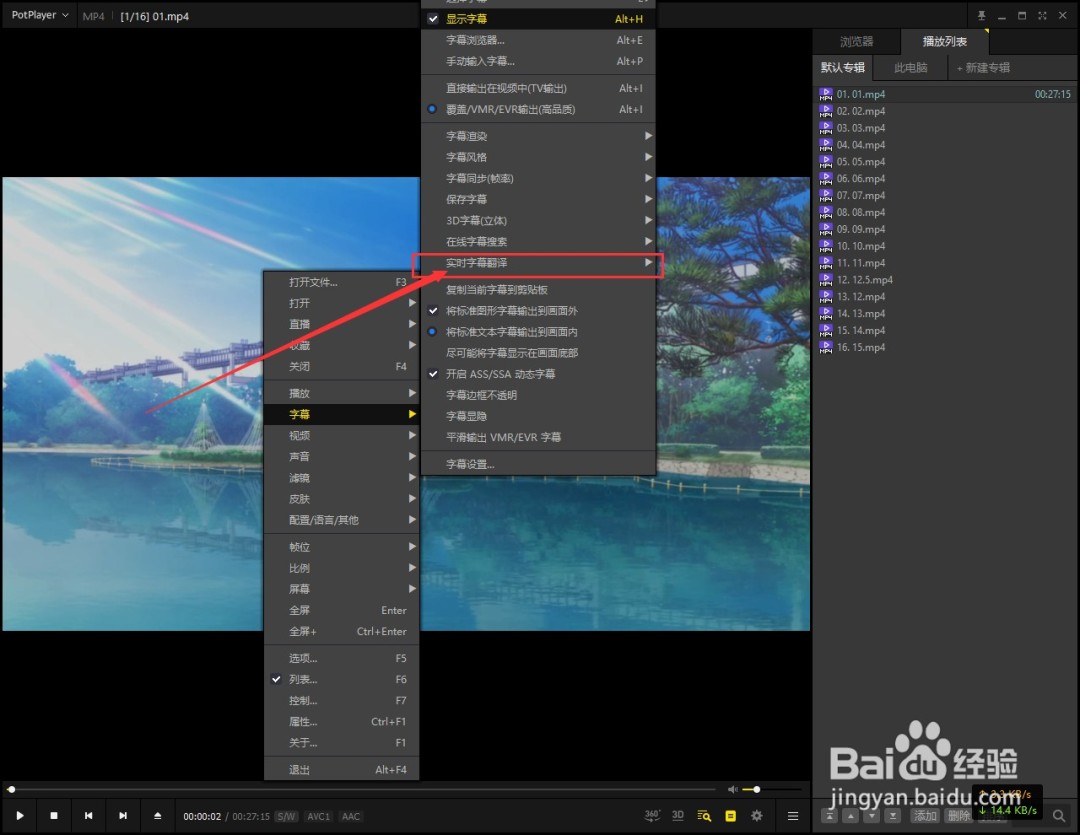Switch to the 此电脑 playlist tab

(x=911, y=68)
